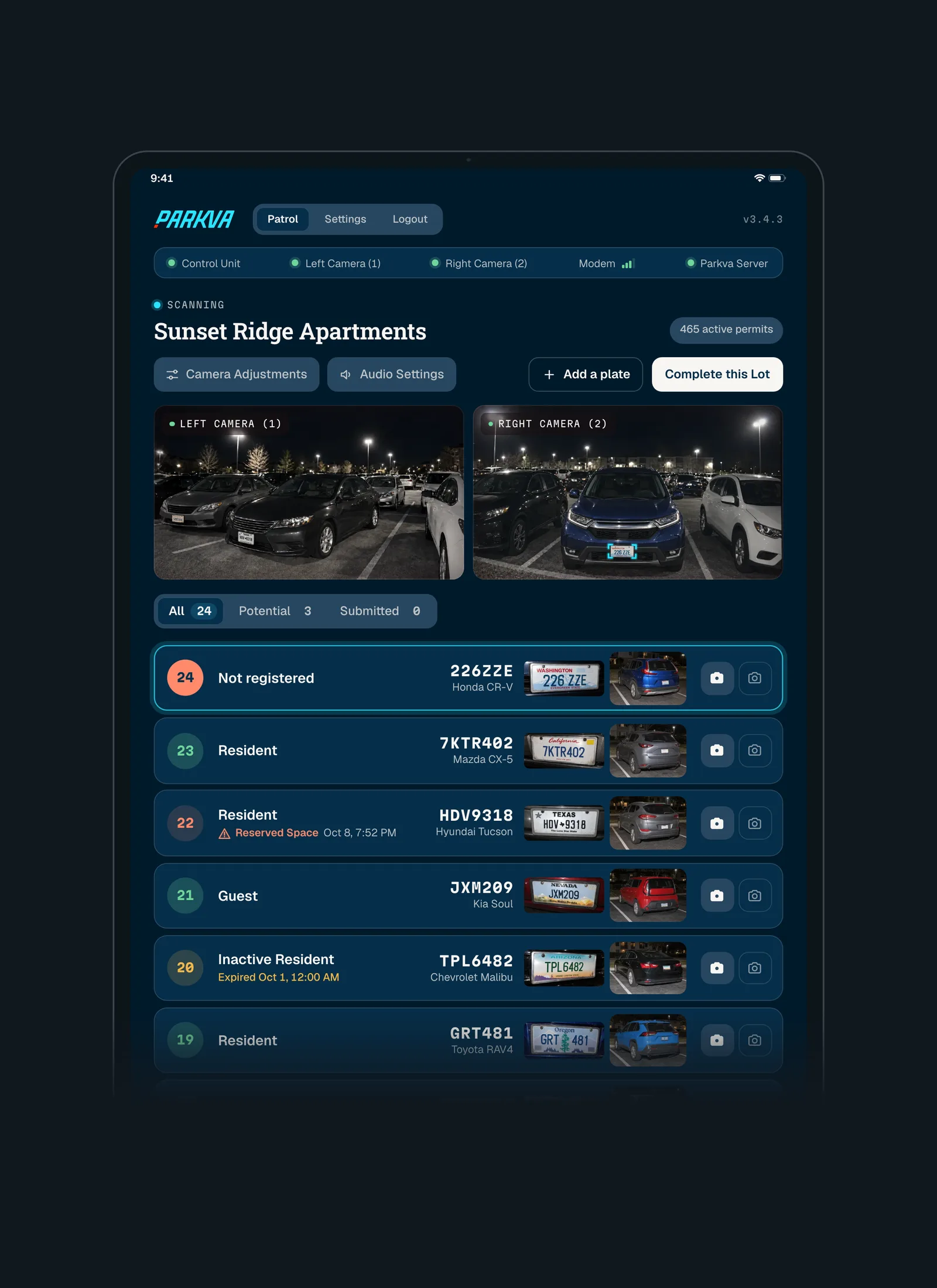Filter list by Submitted 0
937x1288 pixels.
pyautogui.click(x=380, y=611)
